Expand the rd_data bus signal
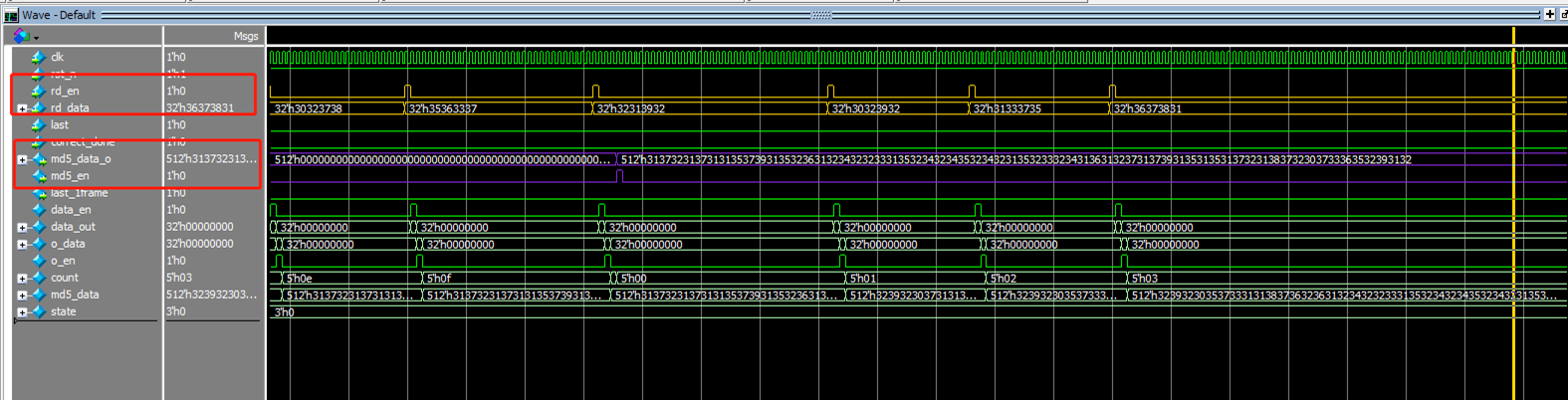 (x=22, y=108)
